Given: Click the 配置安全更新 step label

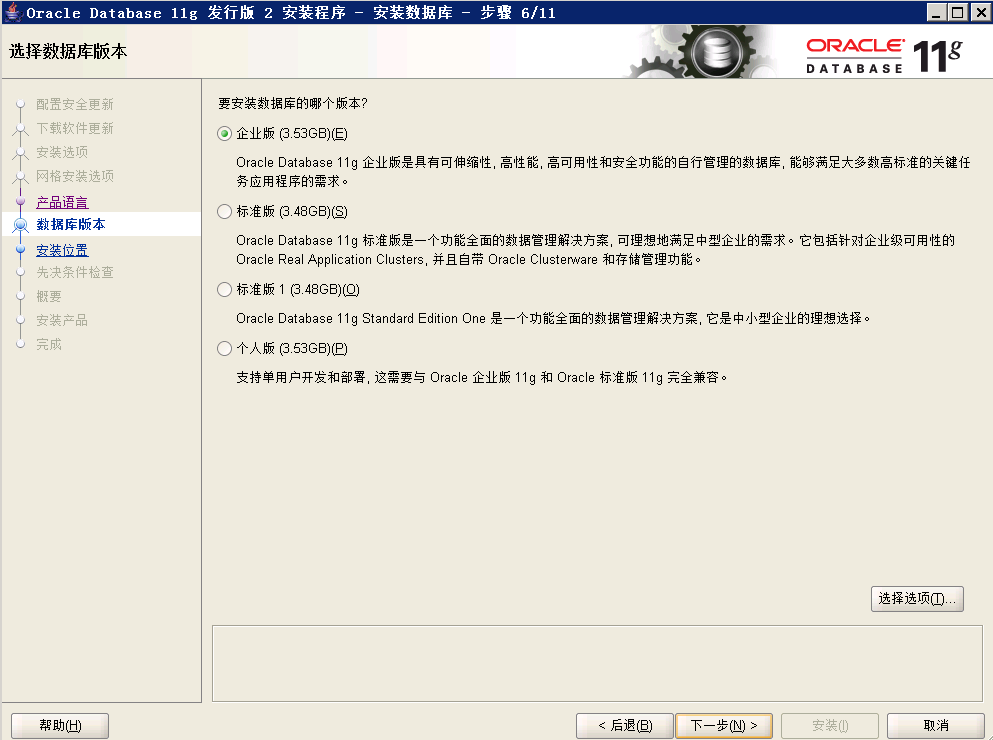Looking at the screenshot, I should 75,104.
